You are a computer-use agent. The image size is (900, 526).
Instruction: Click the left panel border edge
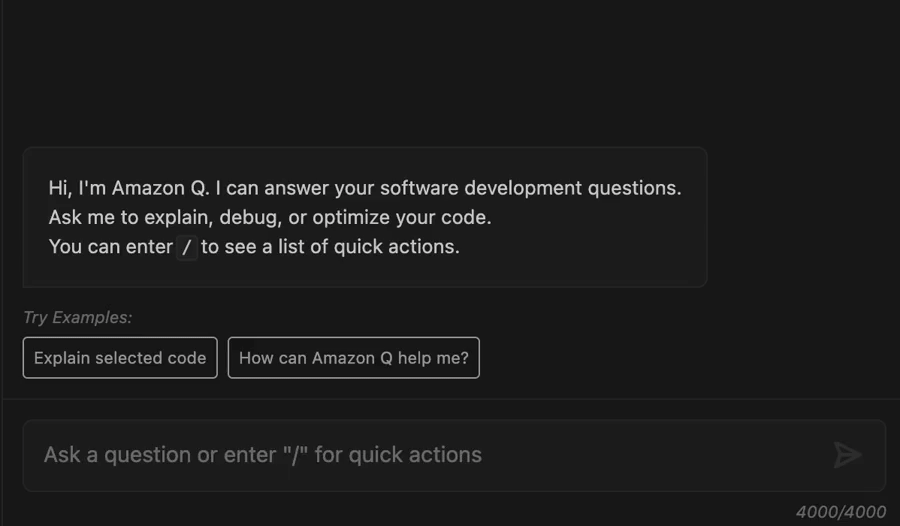tap(2, 263)
